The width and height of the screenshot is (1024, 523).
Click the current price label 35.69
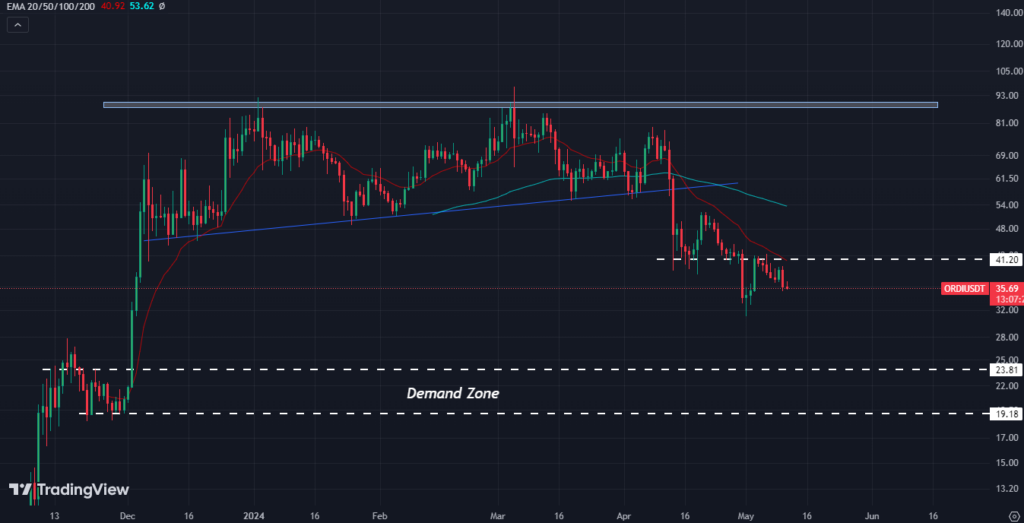(x=1006, y=288)
